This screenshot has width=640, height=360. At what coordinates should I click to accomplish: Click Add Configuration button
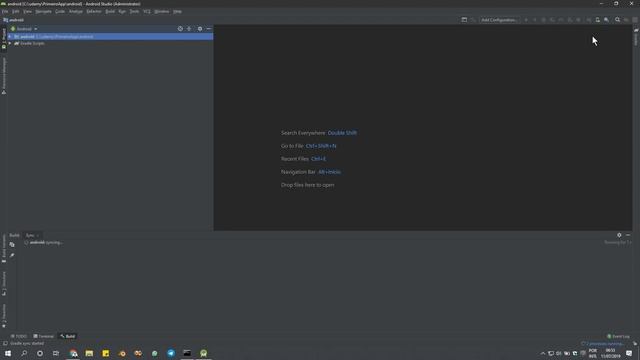pos(499,20)
